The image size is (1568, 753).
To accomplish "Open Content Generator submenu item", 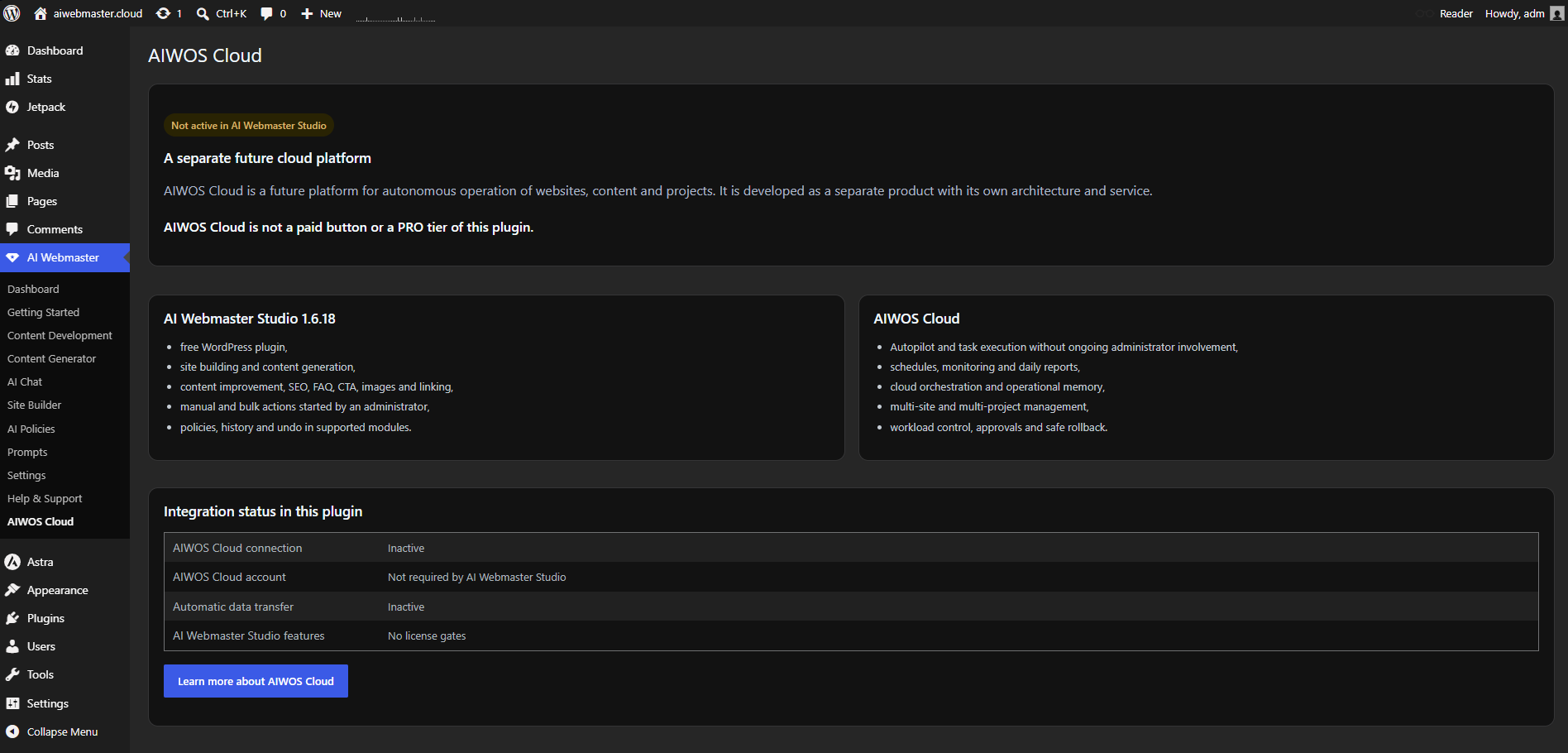I will [51, 358].
